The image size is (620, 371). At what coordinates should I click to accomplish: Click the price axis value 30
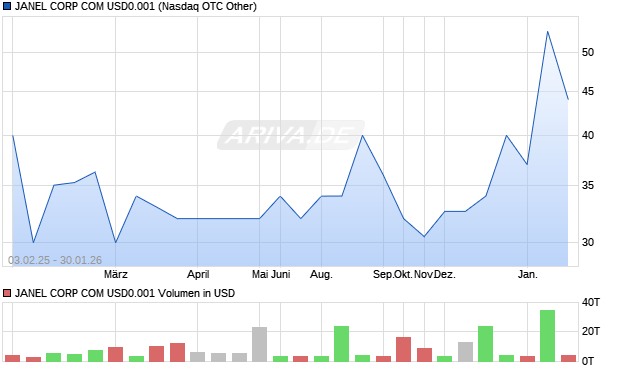point(588,242)
